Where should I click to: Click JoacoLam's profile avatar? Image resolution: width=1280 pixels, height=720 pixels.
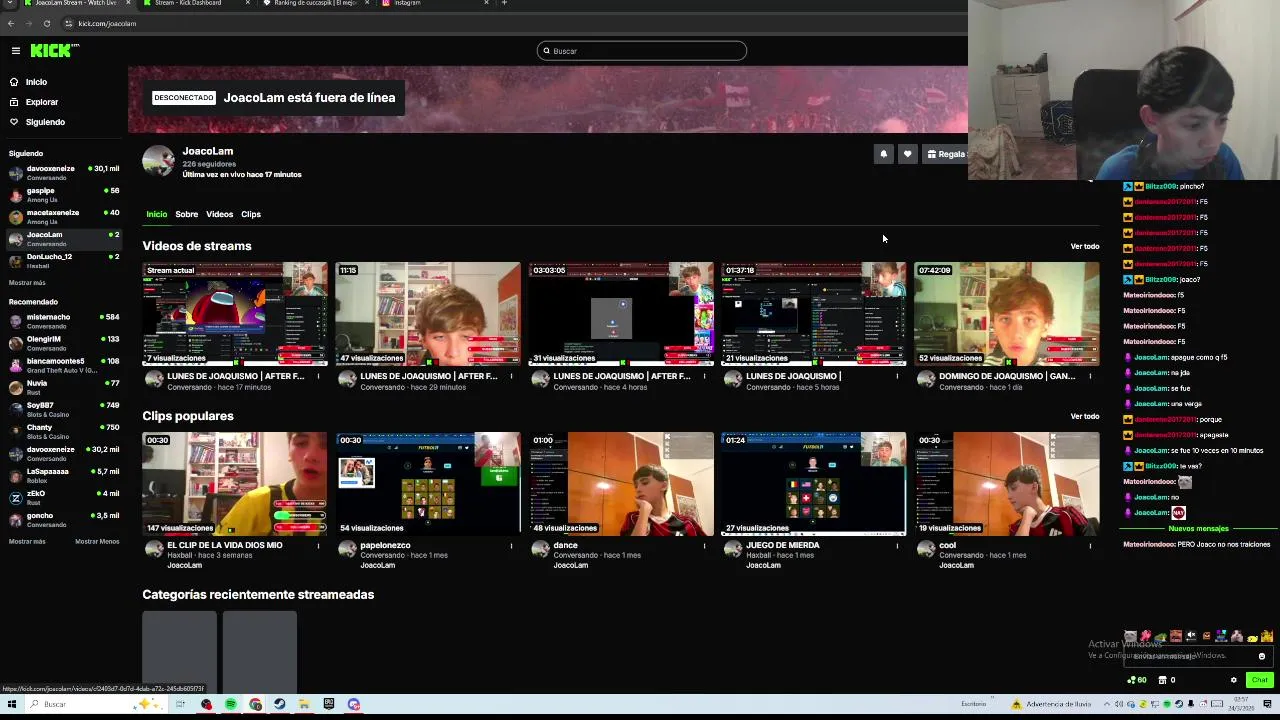[158, 161]
